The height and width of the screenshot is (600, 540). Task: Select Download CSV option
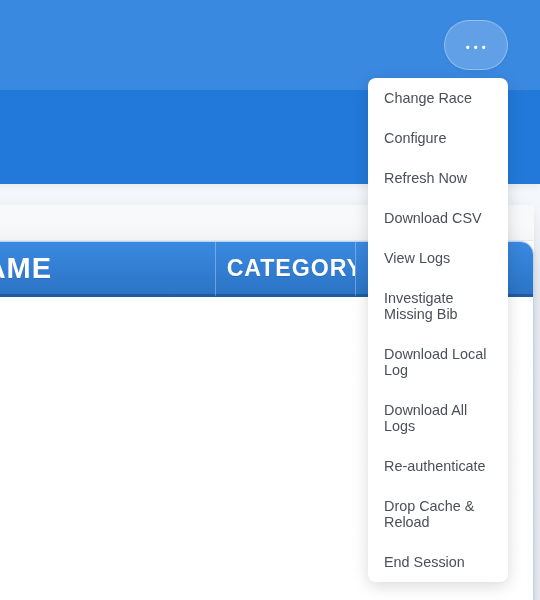(438, 218)
